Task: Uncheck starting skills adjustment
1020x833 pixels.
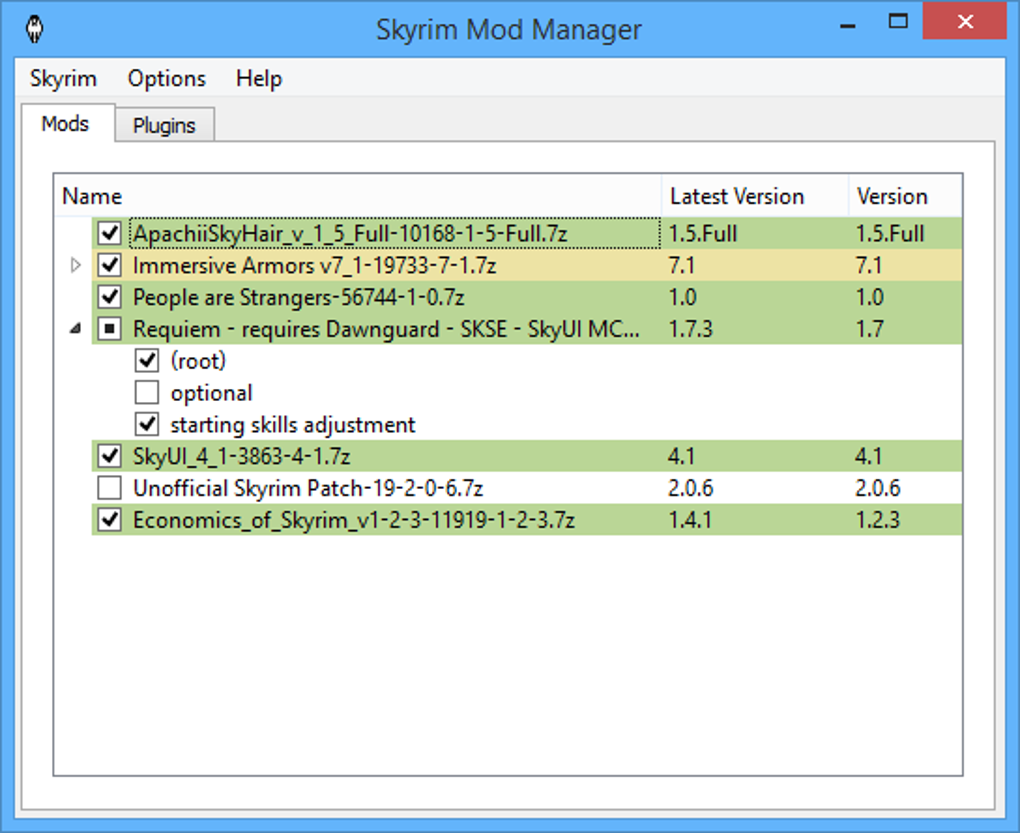Action: (x=147, y=424)
